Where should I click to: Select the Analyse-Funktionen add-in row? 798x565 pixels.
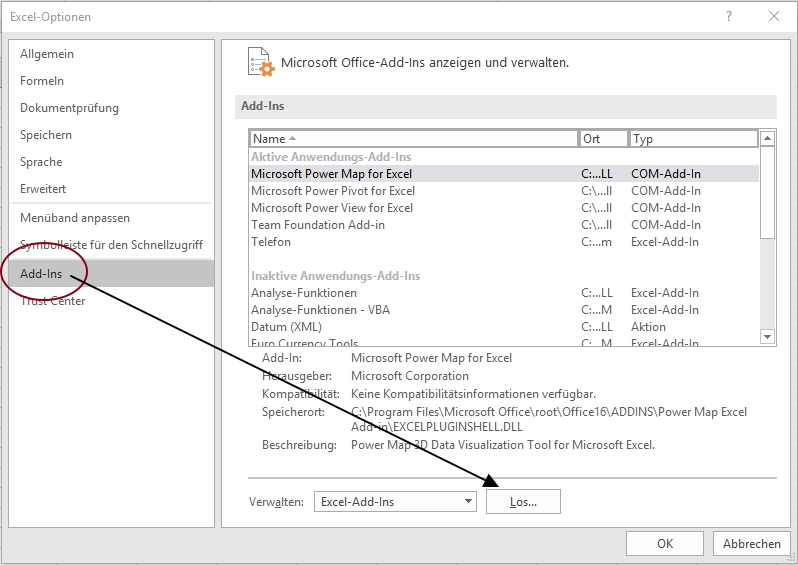click(504, 293)
